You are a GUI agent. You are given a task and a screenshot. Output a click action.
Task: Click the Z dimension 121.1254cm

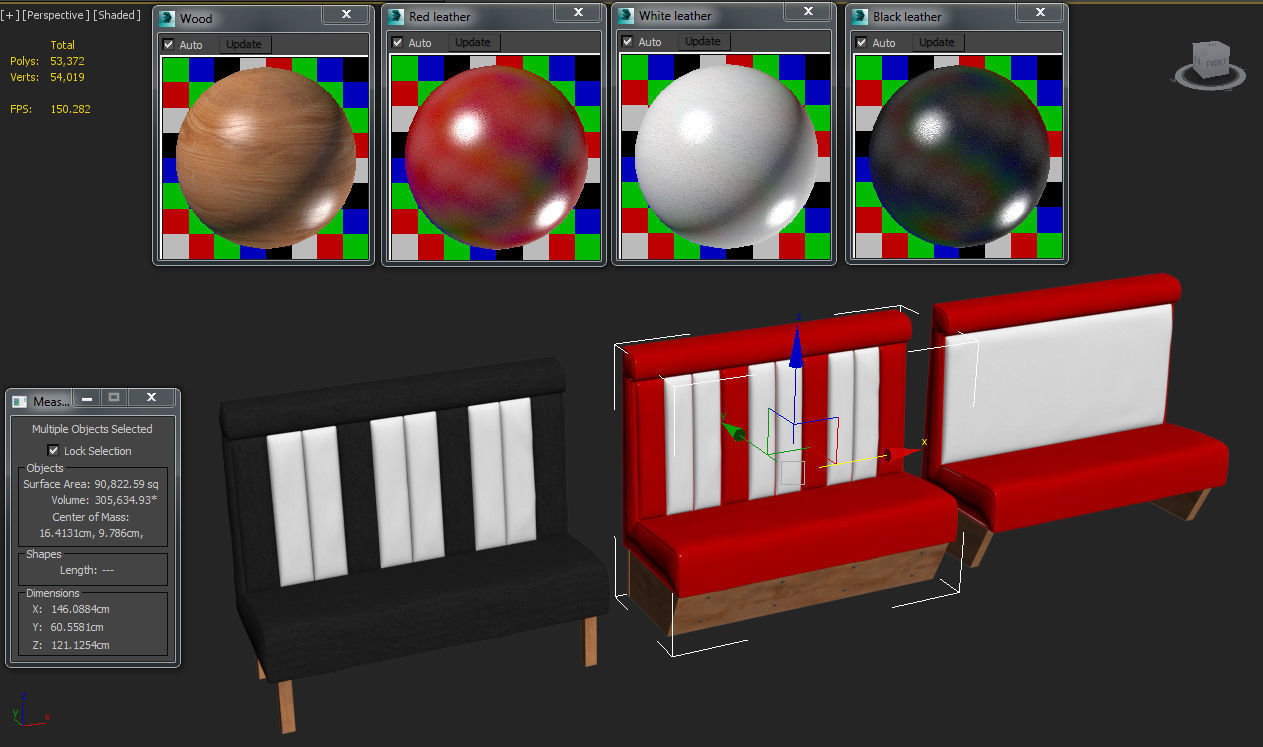pos(80,645)
